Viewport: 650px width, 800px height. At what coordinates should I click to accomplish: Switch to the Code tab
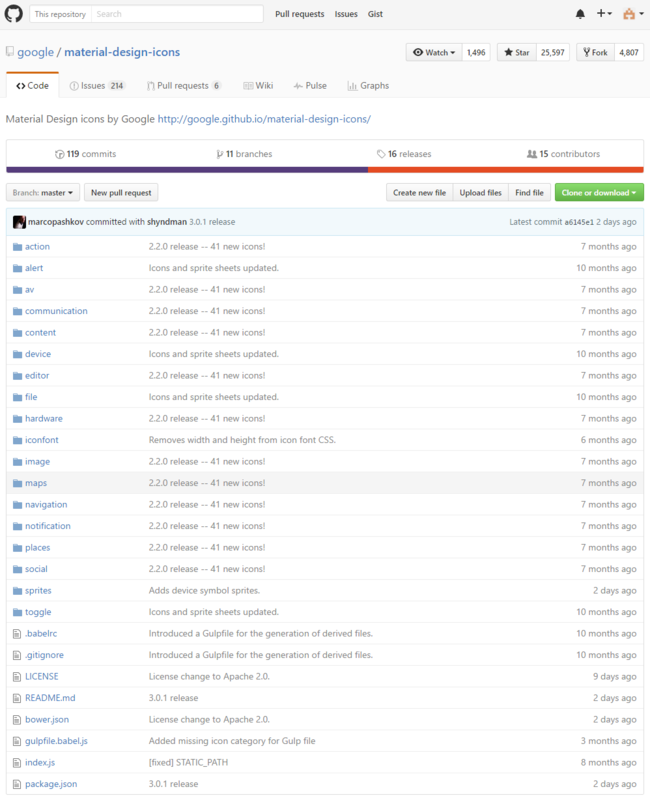(x=33, y=86)
